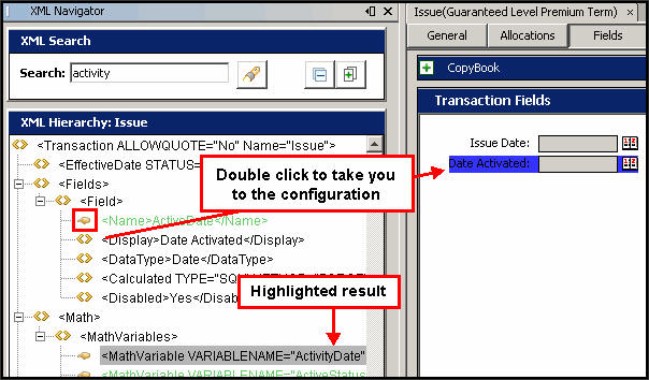The image size is (649, 380).
Task: Select the Date Activated label
Action: coord(489,164)
